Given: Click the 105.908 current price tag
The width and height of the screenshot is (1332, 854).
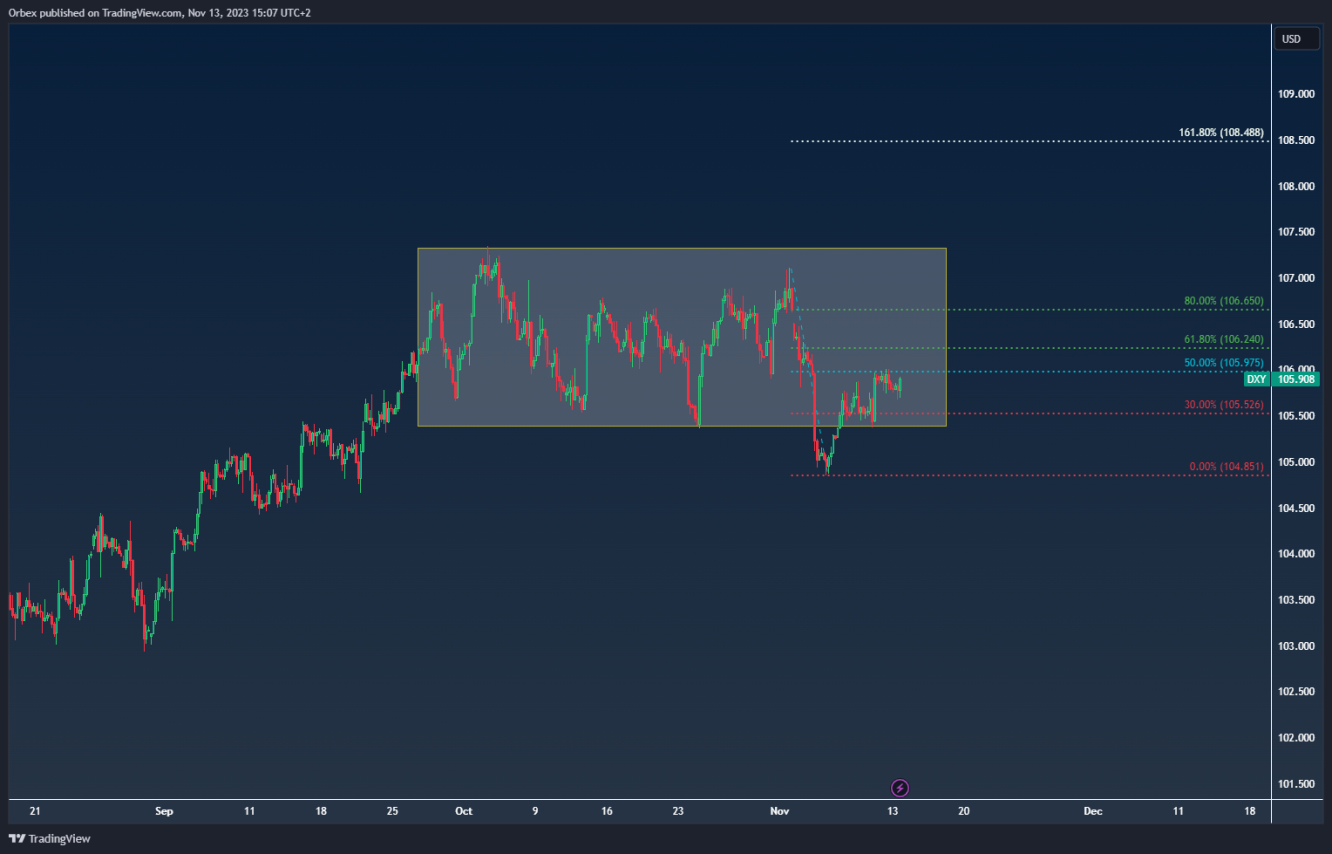Looking at the screenshot, I should click(1297, 379).
